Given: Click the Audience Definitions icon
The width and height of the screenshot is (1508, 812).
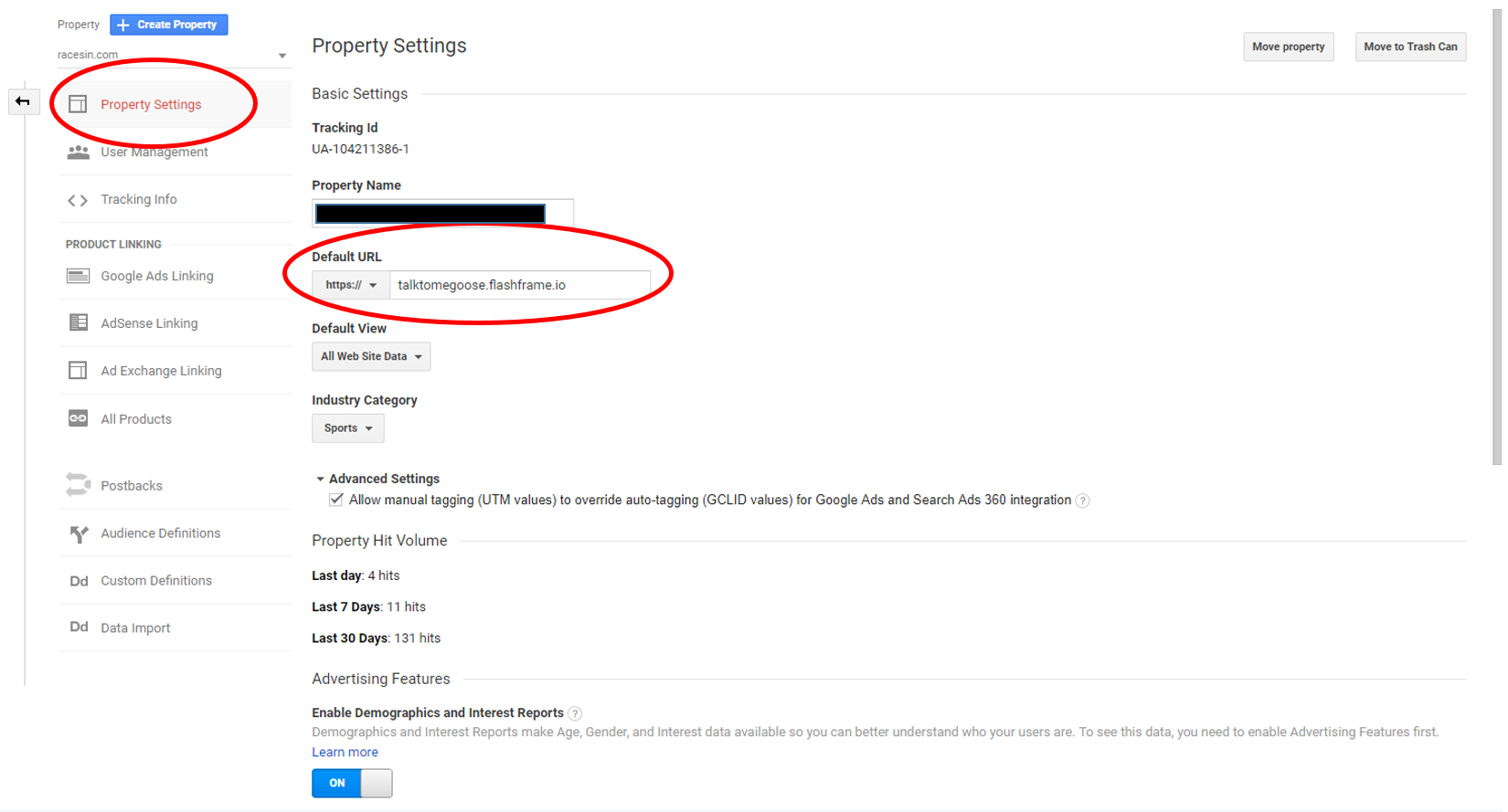Looking at the screenshot, I should pos(79,533).
